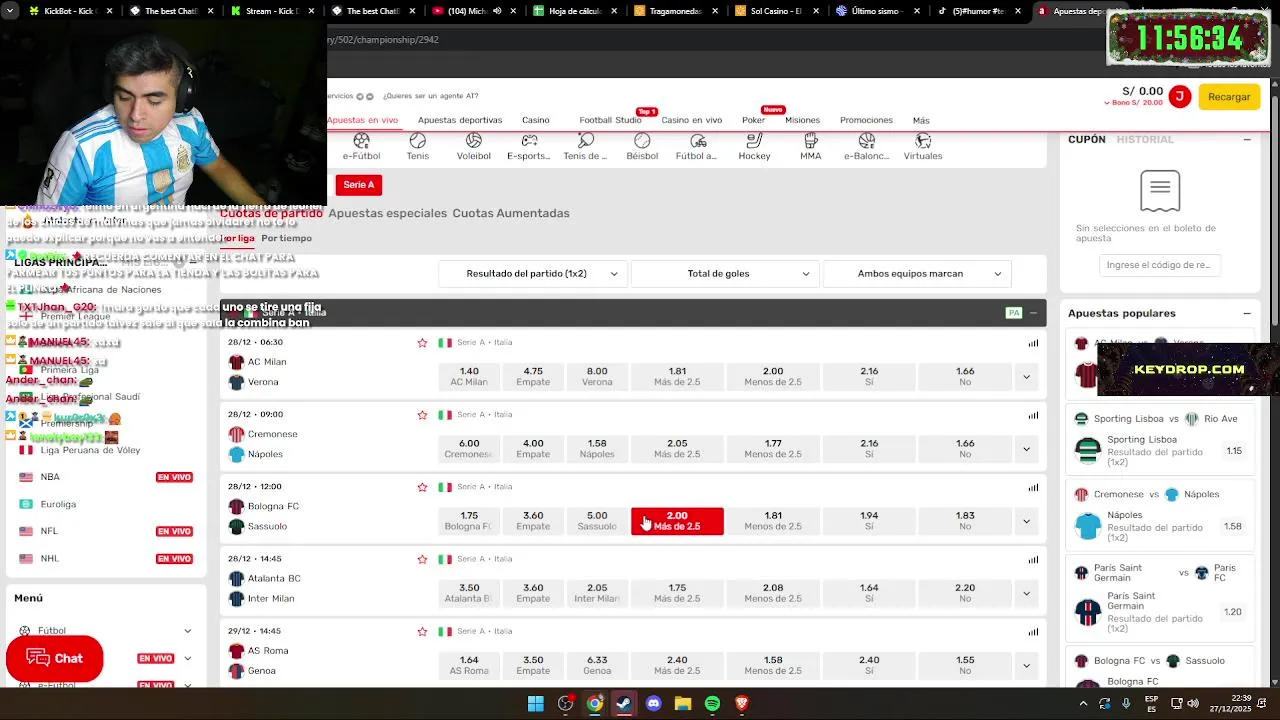The height and width of the screenshot is (720, 1280).
Task: Expand more markets for Bologna FC vs Sassuolo
Action: [1026, 521]
